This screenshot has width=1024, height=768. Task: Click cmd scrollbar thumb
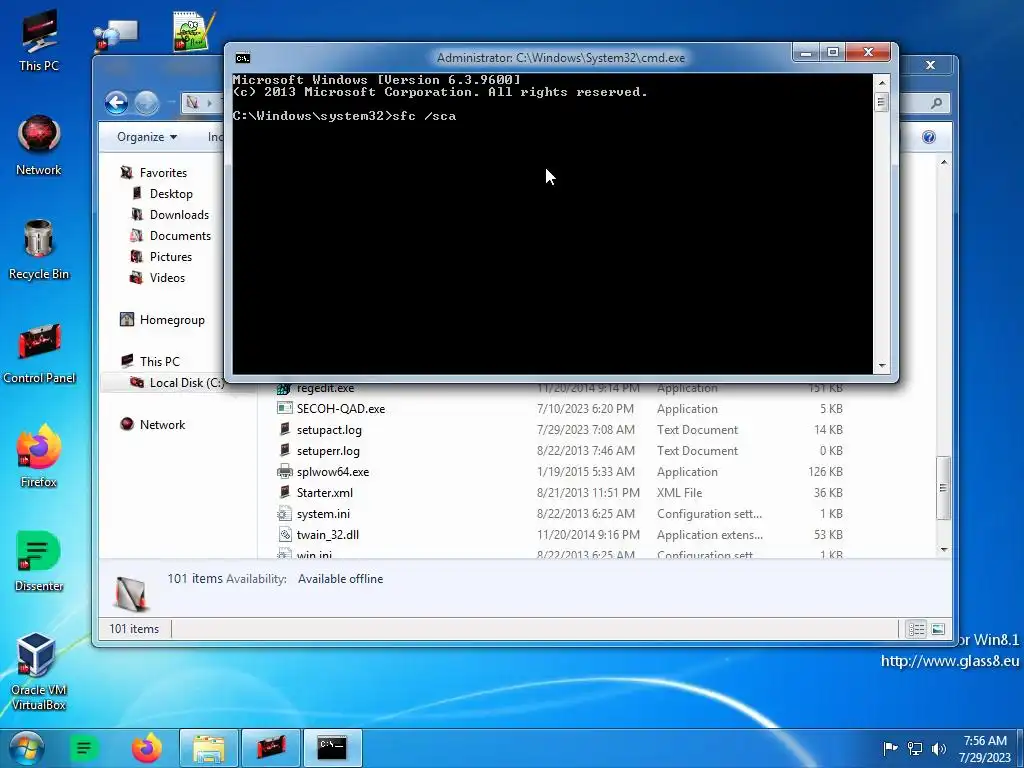click(882, 102)
